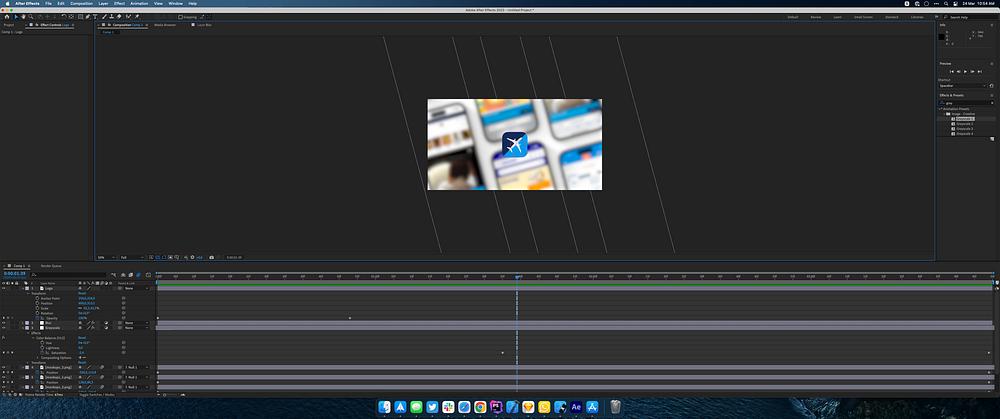Open the composition mini-flowchart icon
The image size is (1000, 419).
coord(114,275)
